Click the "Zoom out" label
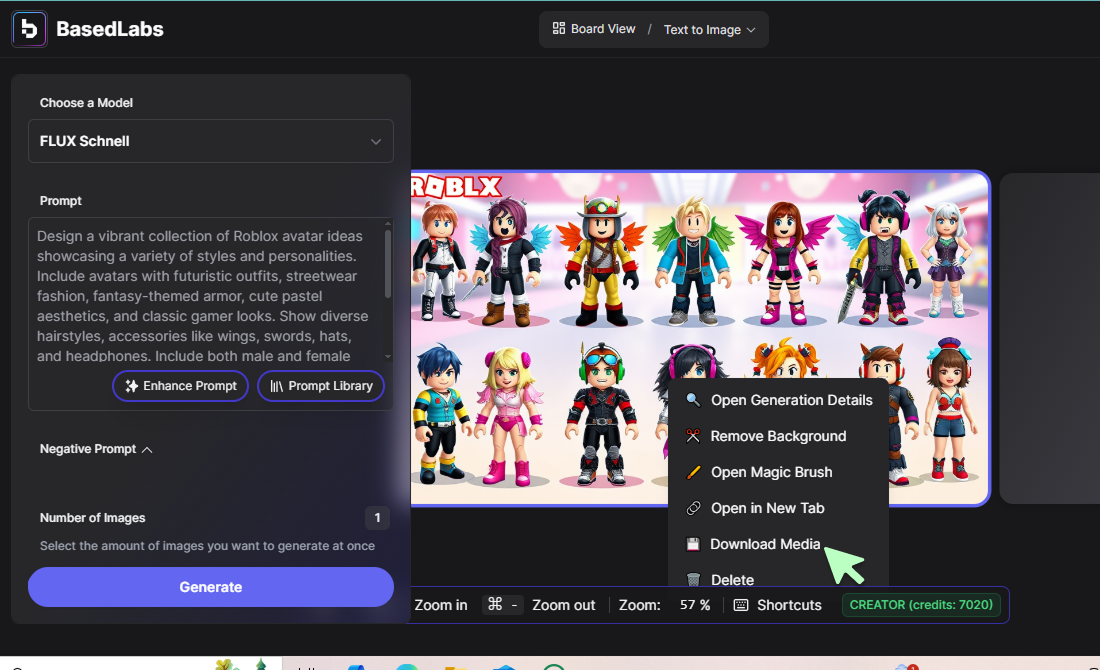 click(x=563, y=605)
